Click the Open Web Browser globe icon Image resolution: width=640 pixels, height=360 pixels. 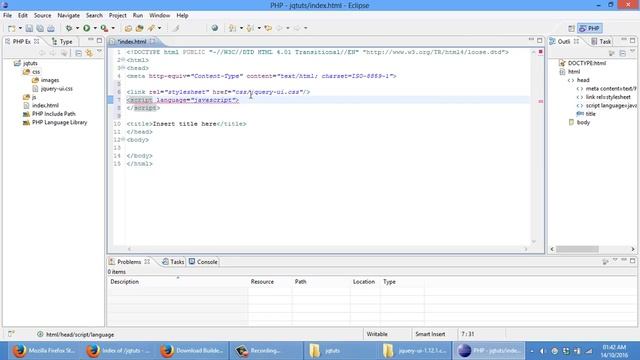pyautogui.click(x=214, y=28)
